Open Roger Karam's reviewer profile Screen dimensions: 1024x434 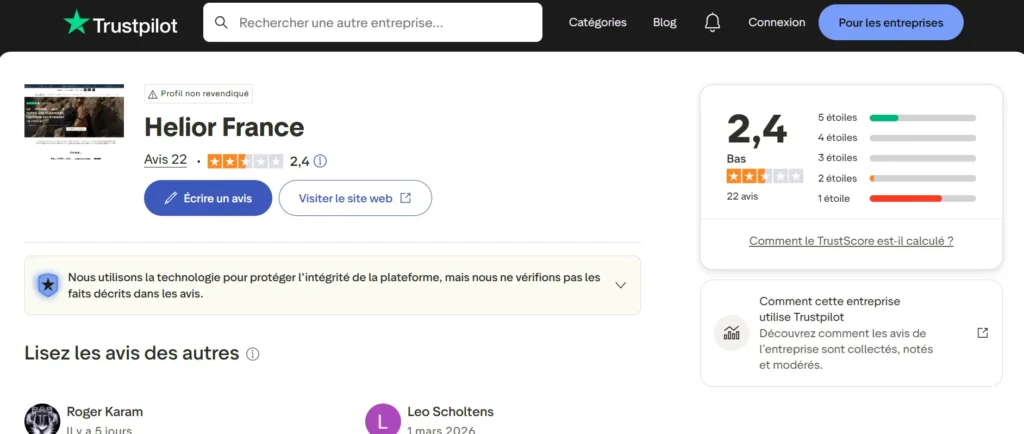pyautogui.click(x=104, y=412)
